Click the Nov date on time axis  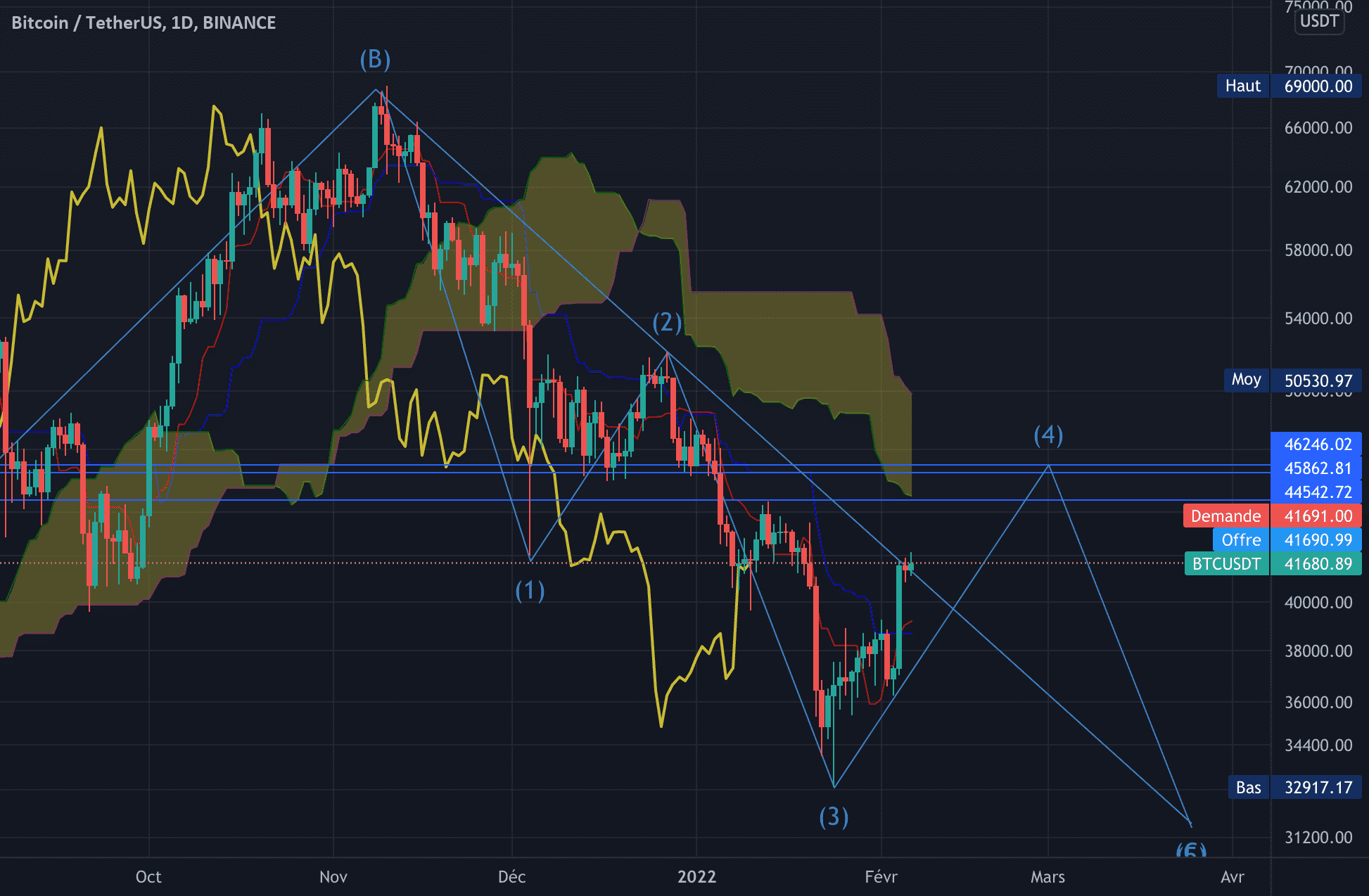click(x=333, y=877)
